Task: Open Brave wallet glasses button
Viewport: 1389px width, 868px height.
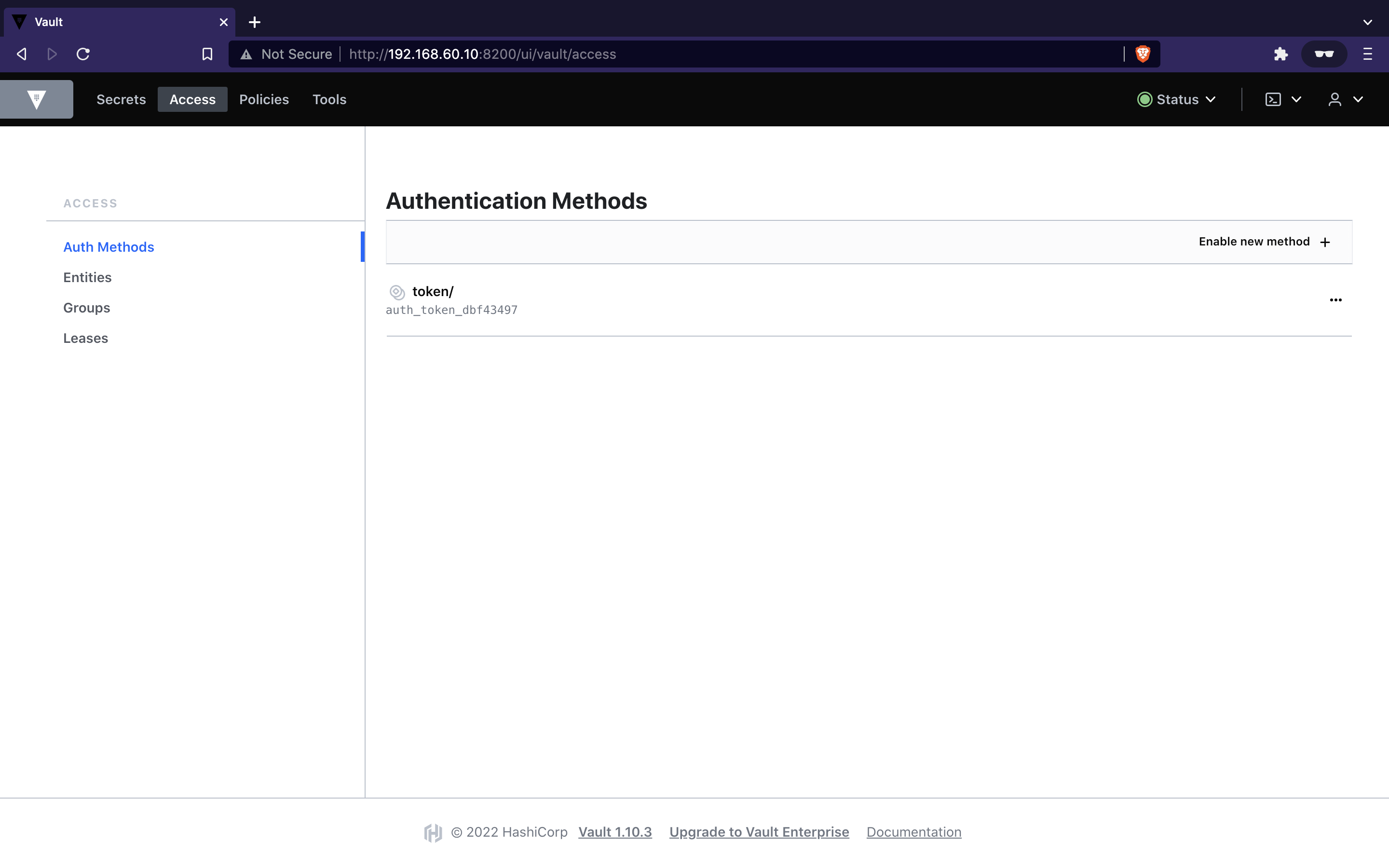Action: [x=1323, y=54]
